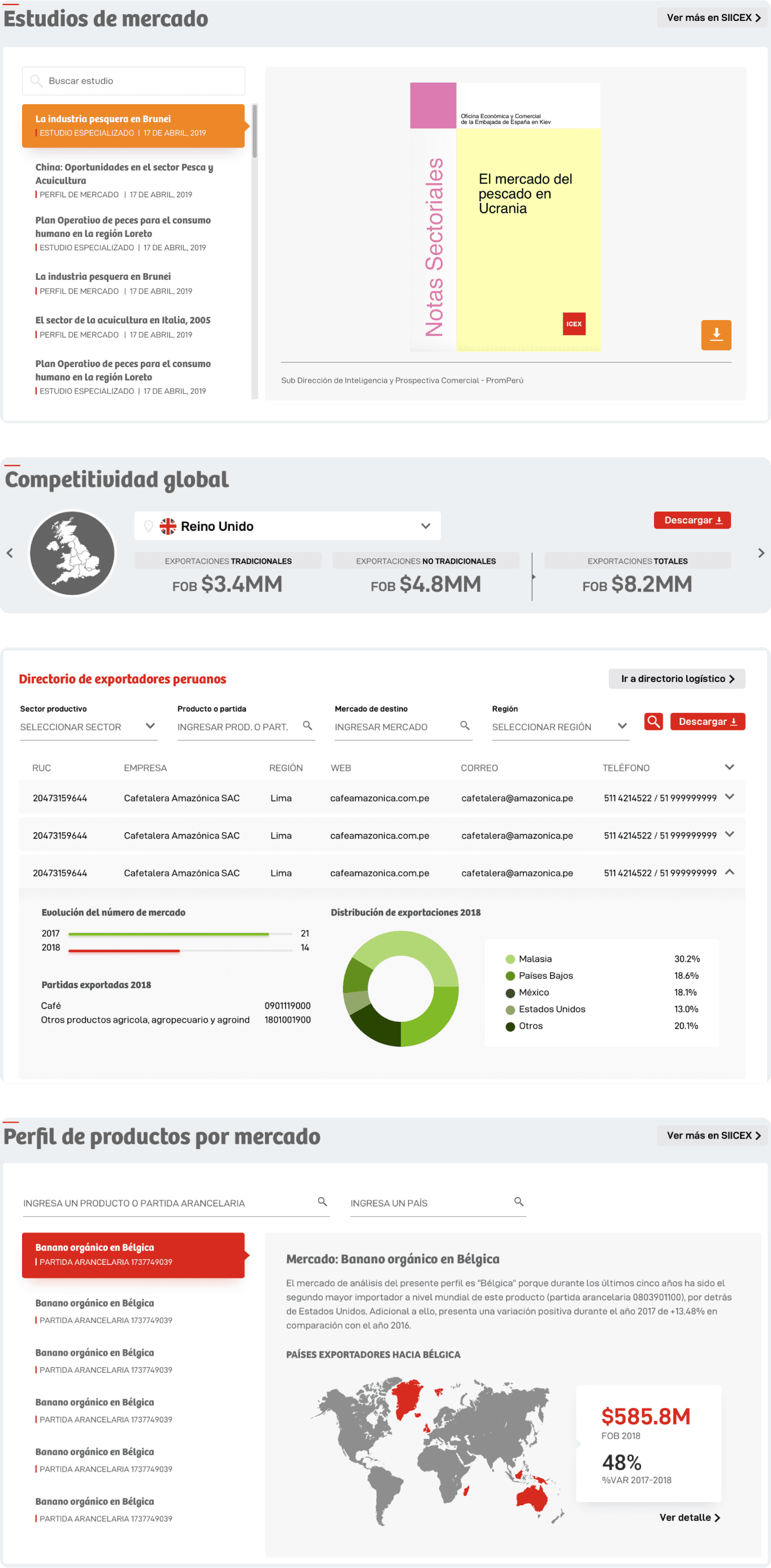Focus the Ingresar mercado field
771x1568 pixels.
(403, 727)
